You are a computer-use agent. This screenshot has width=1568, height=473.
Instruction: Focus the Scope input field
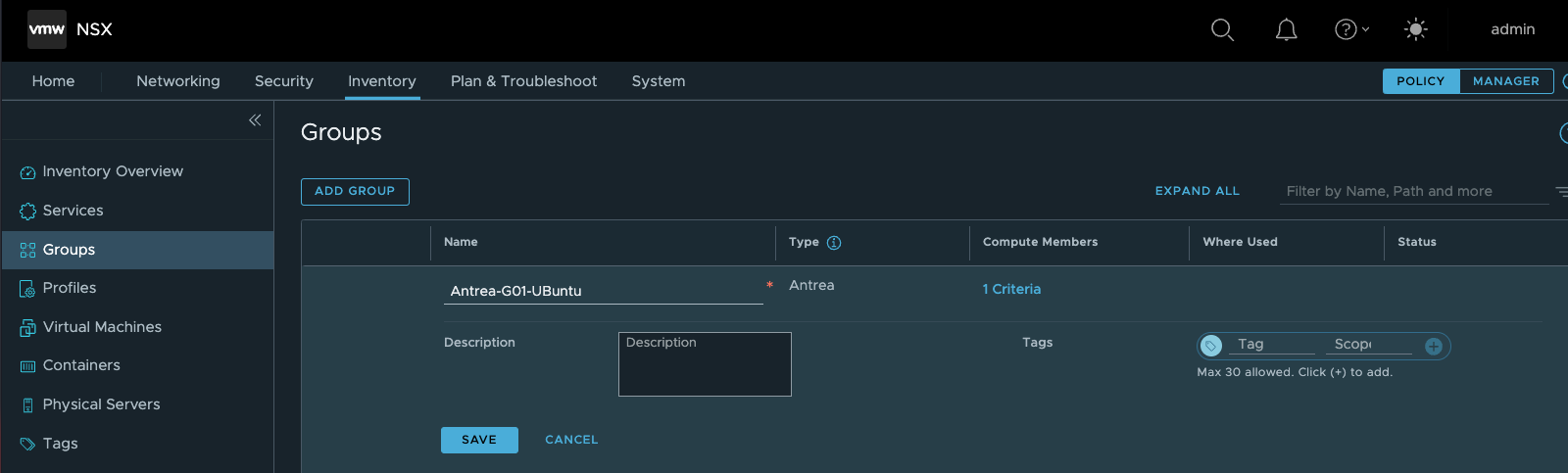click(x=1369, y=345)
